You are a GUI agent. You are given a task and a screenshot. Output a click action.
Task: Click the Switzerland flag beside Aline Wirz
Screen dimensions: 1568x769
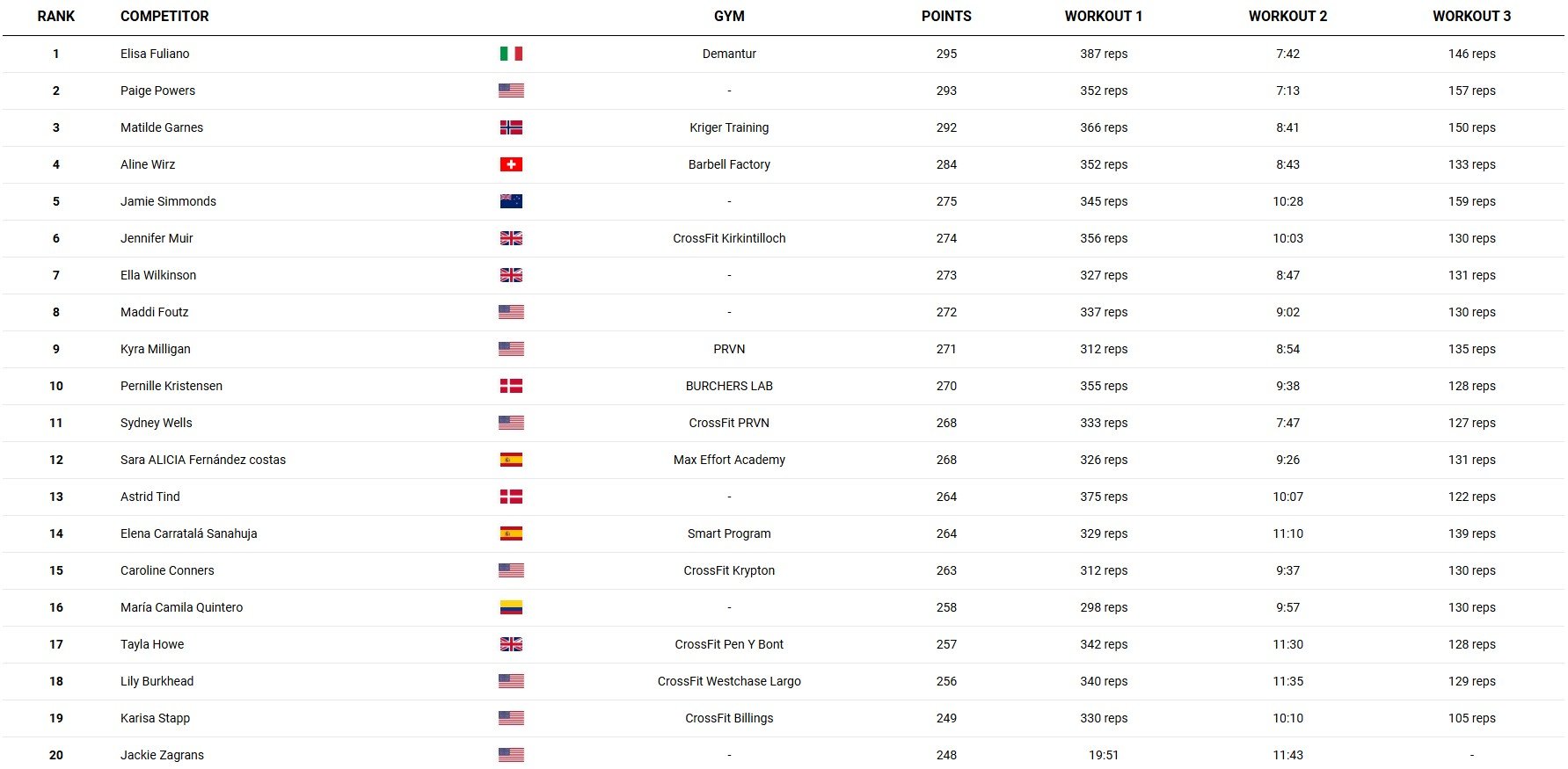click(x=511, y=164)
